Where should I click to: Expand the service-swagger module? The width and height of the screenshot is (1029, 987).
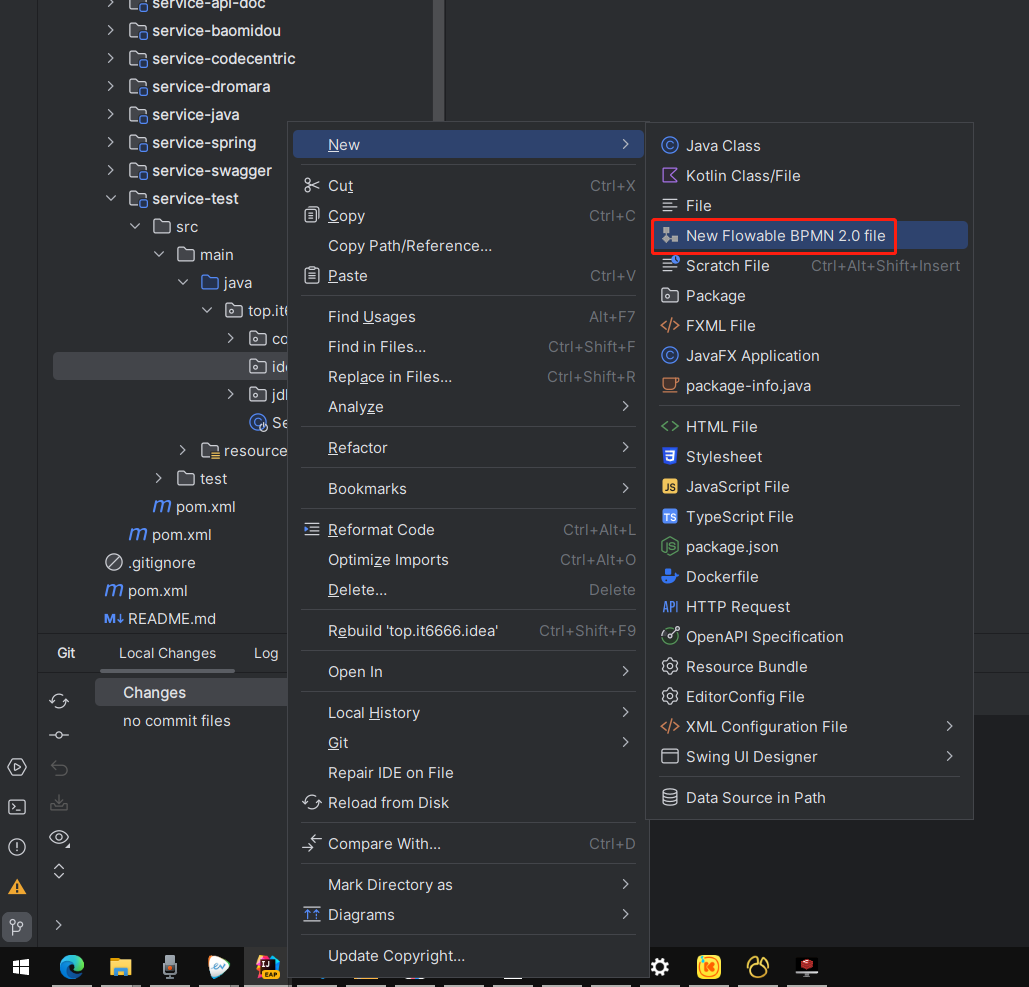tap(111, 171)
